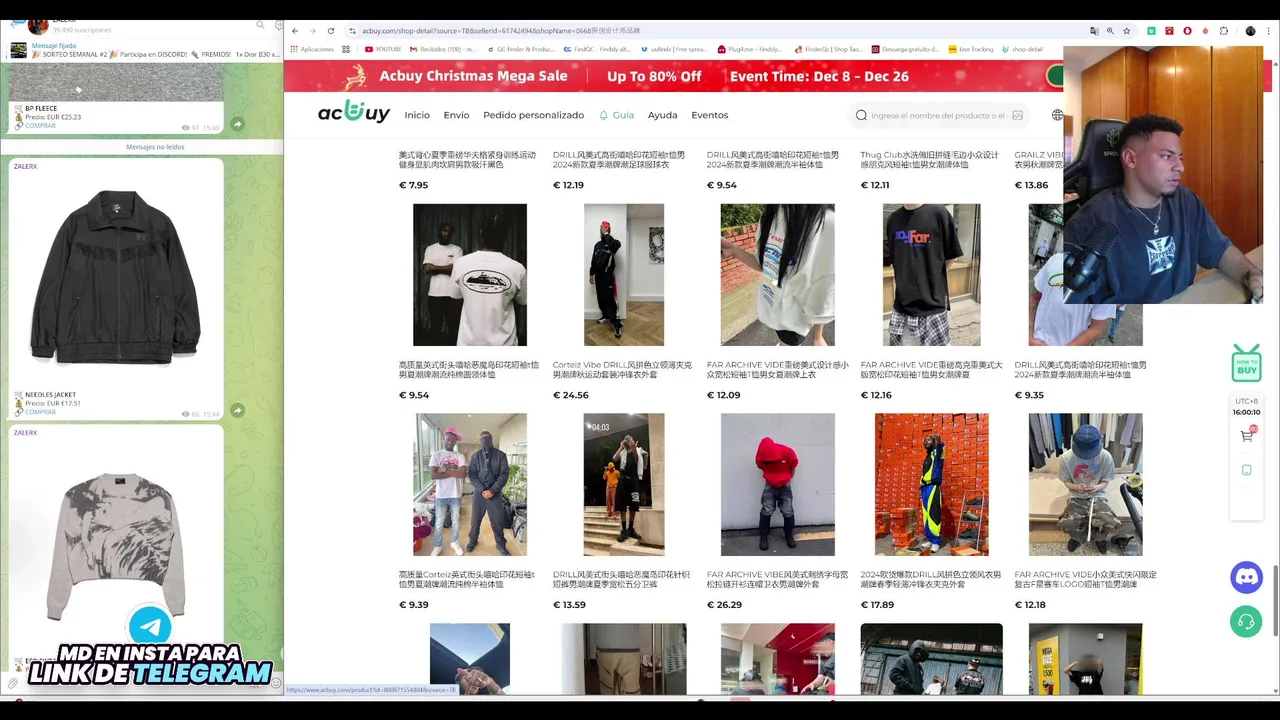Click COMPRAR link under NEEDLES JACKET
1280x720 pixels.
[40, 412]
